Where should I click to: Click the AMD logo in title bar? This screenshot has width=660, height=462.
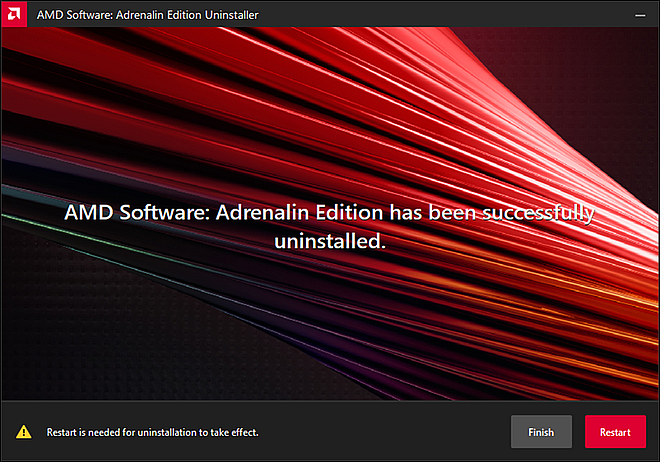(x=16, y=16)
